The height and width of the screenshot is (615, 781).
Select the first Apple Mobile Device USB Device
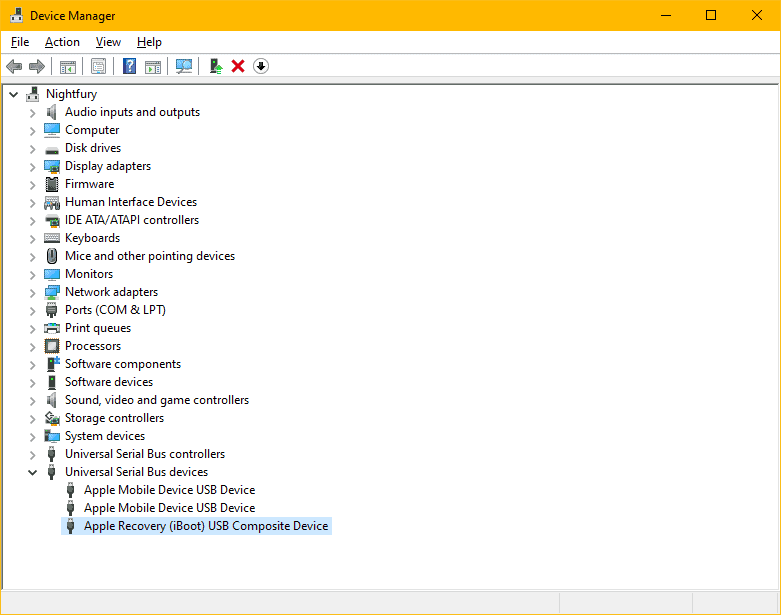pyautogui.click(x=169, y=490)
